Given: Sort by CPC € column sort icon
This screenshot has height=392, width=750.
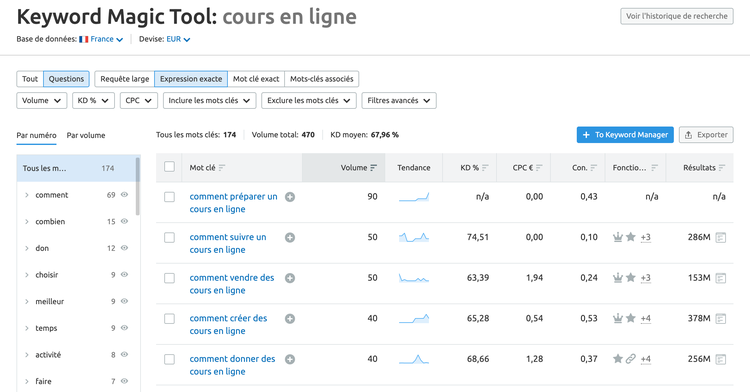Looking at the screenshot, I should (539, 168).
